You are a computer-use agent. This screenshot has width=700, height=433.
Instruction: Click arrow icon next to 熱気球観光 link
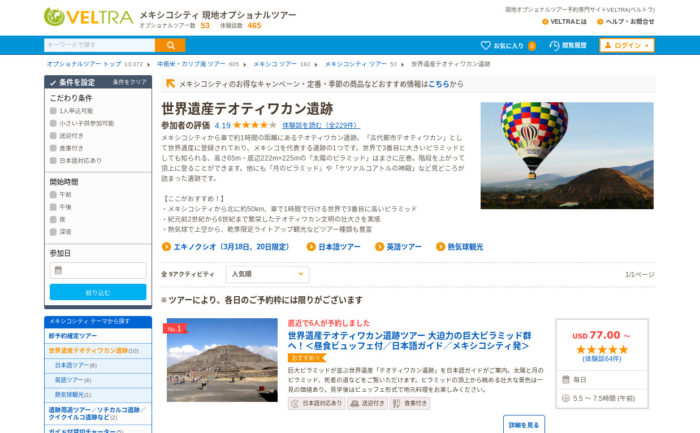(x=440, y=246)
